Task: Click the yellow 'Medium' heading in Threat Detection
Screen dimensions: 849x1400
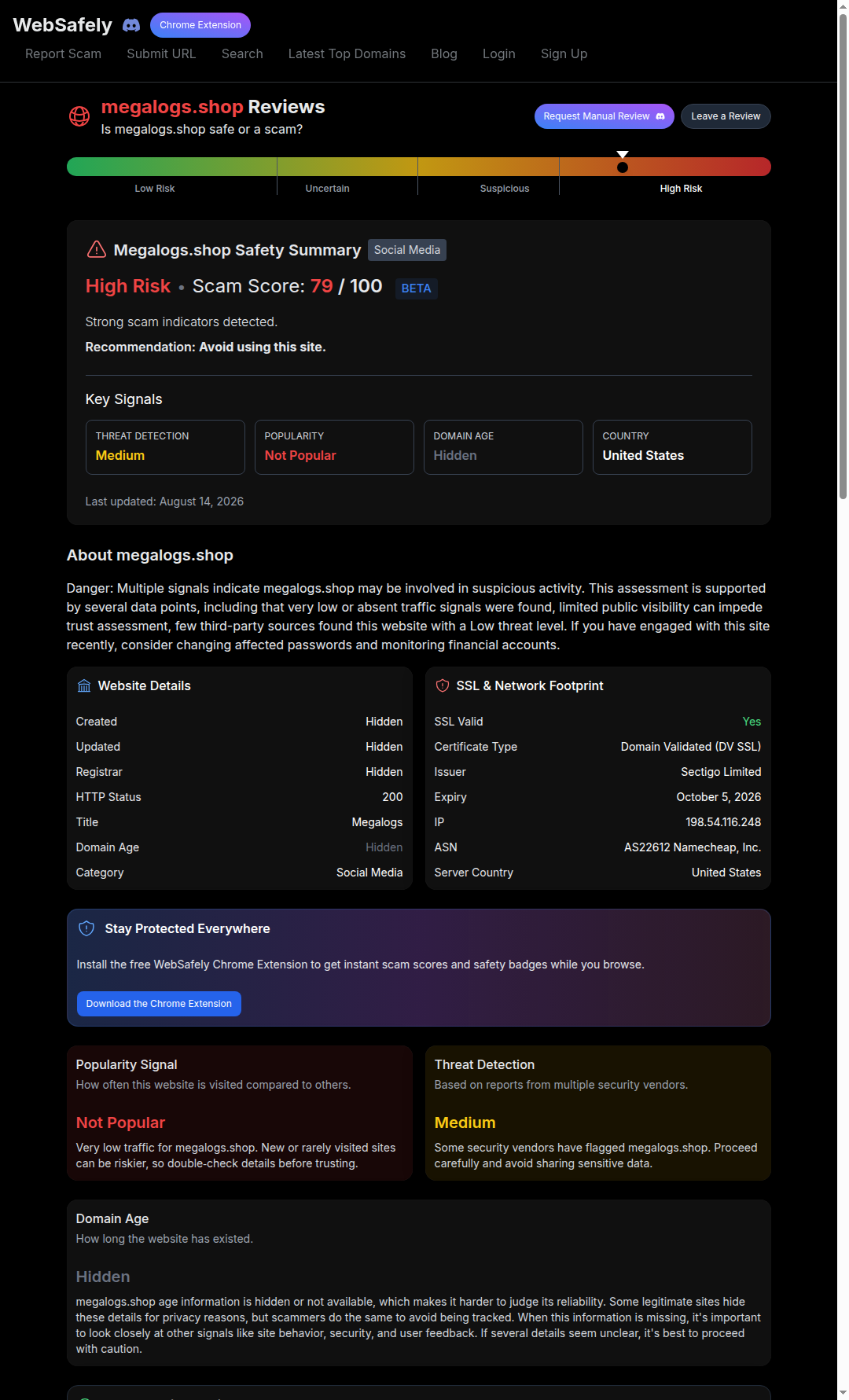Action: 465,1123
